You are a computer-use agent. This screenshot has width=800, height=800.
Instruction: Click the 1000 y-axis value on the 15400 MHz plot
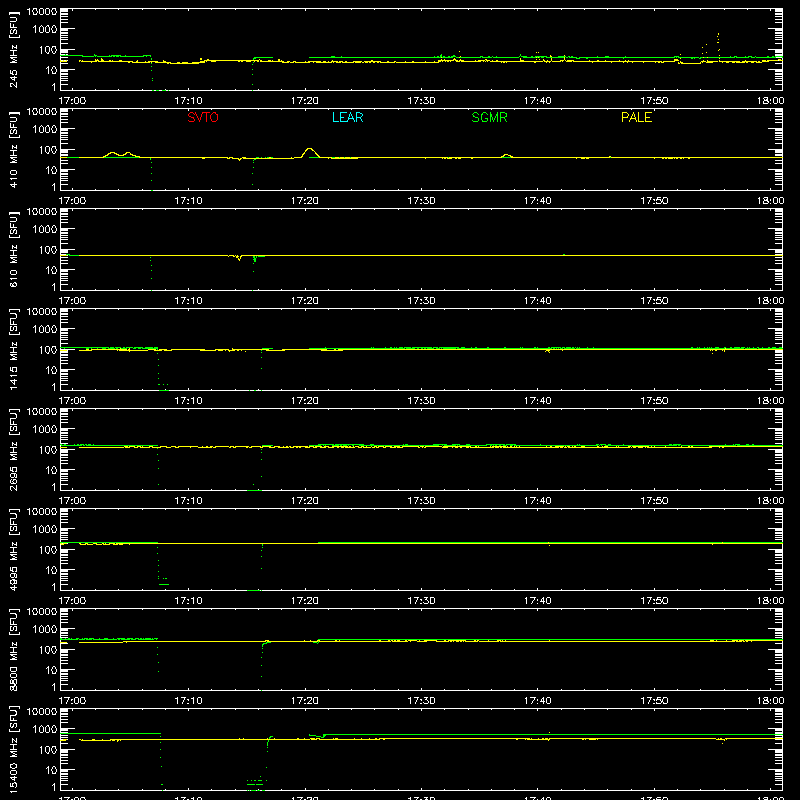[45, 730]
